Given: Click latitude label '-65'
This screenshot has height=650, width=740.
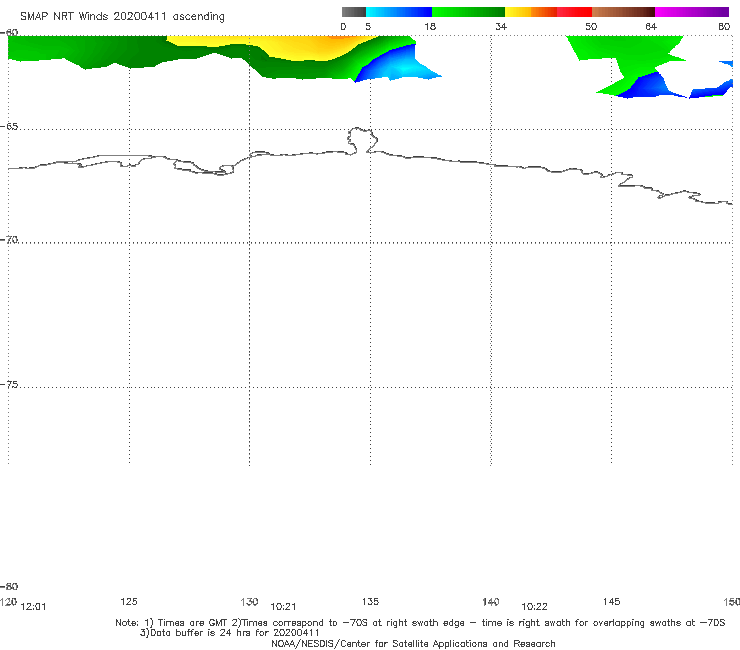Looking at the screenshot, I should (x=9, y=127).
